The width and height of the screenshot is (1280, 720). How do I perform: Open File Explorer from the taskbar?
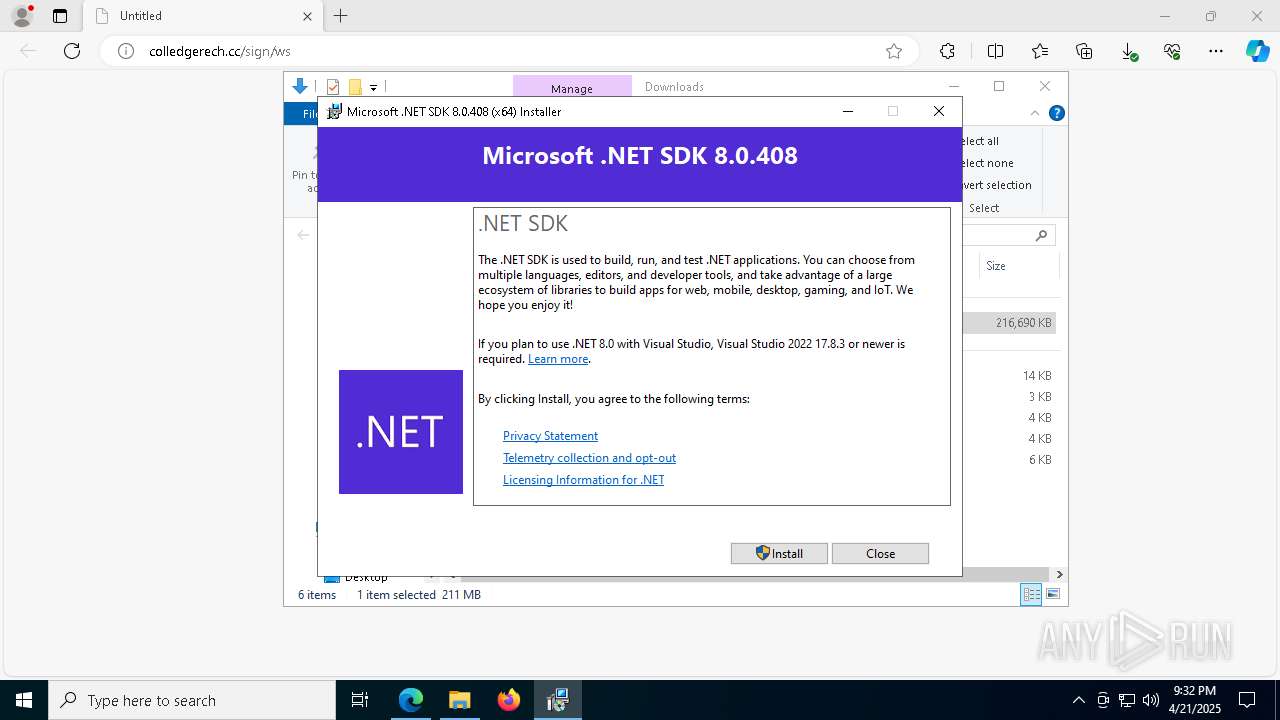[x=460, y=700]
